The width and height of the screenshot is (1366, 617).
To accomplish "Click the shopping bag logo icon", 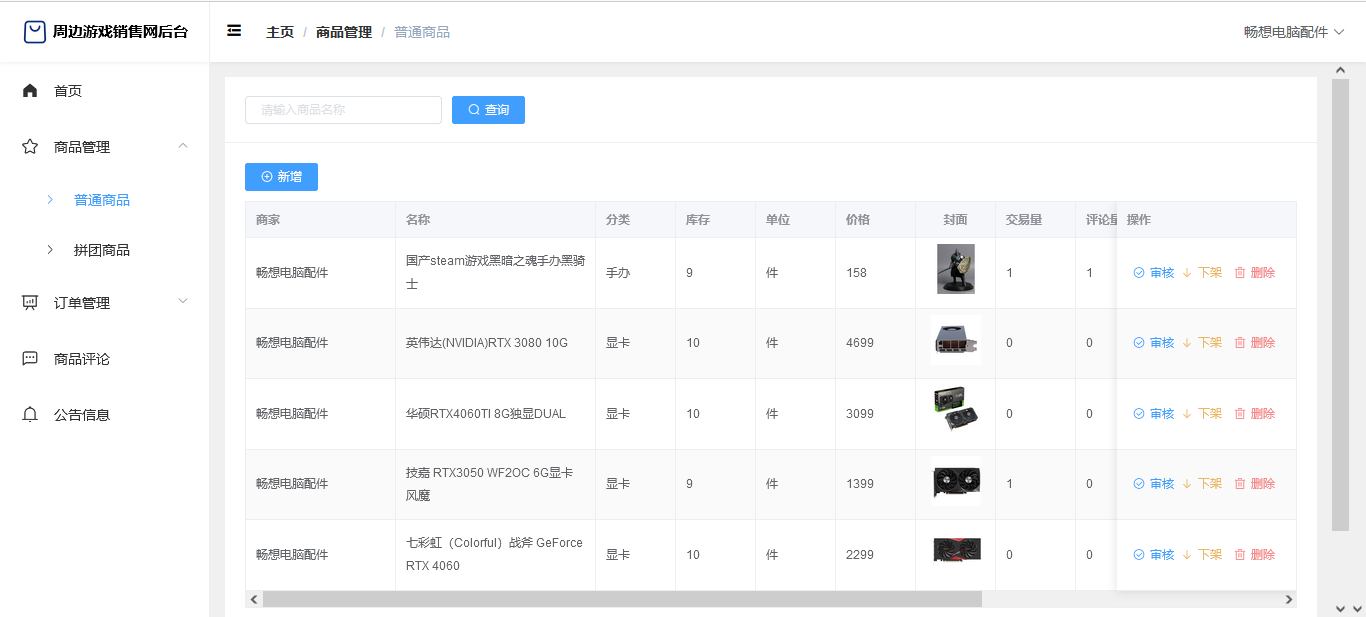I will click(35, 32).
